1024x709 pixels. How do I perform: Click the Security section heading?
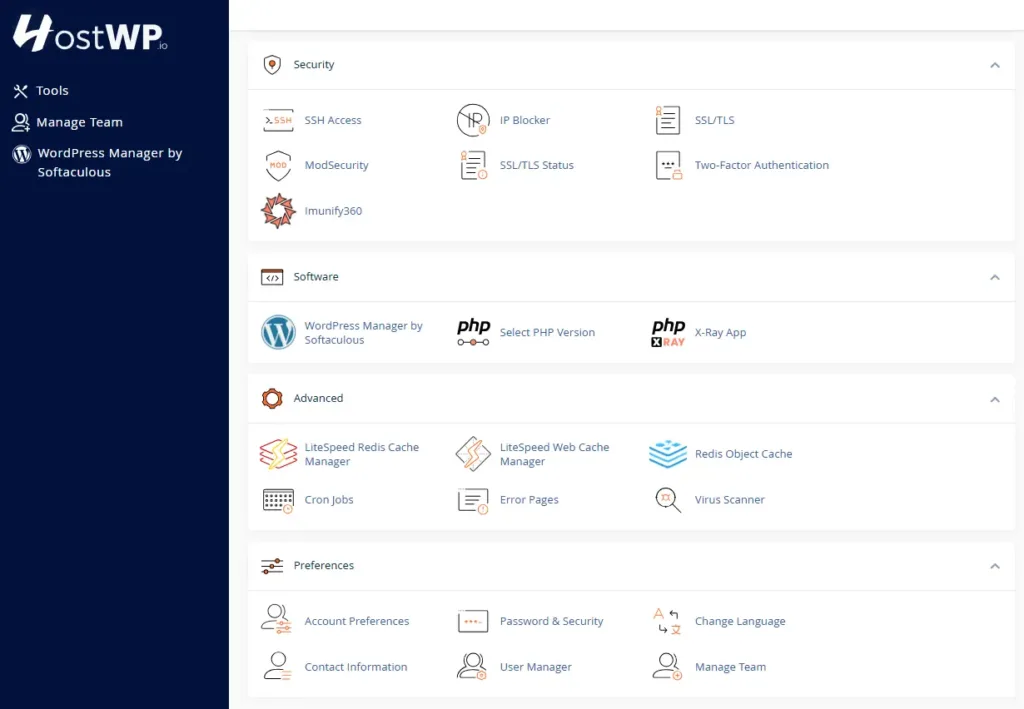(313, 65)
